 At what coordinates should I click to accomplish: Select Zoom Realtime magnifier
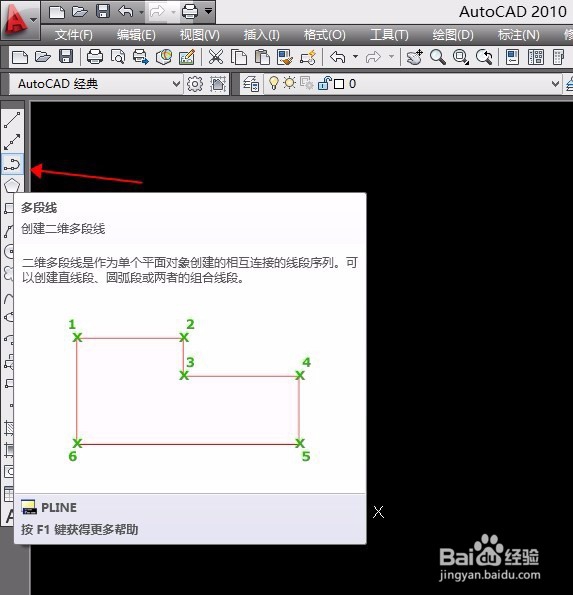438,57
